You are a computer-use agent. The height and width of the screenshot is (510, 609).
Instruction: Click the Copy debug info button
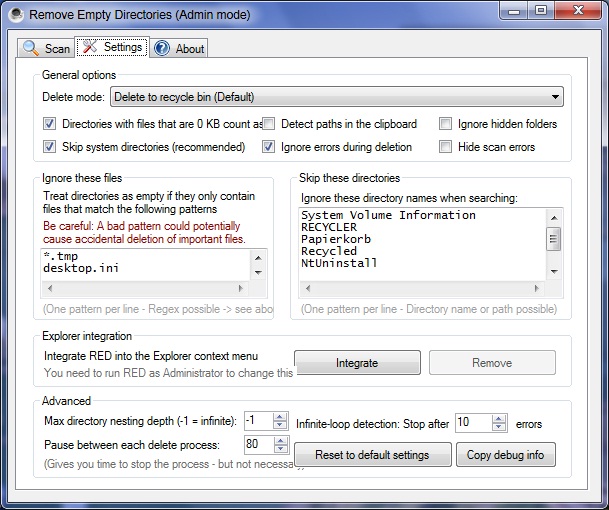click(506, 455)
